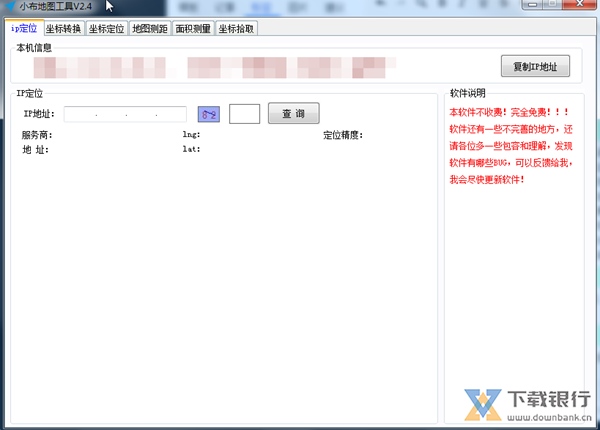Minimize the 小布地图工具 window
Viewport: 600px width, 430px height.
532,5
